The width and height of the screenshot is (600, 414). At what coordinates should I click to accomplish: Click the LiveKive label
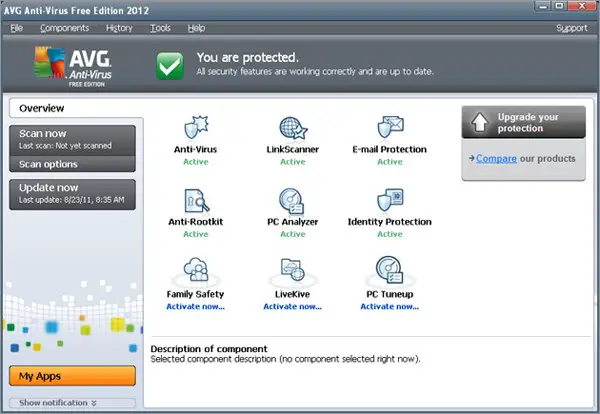(x=293, y=294)
